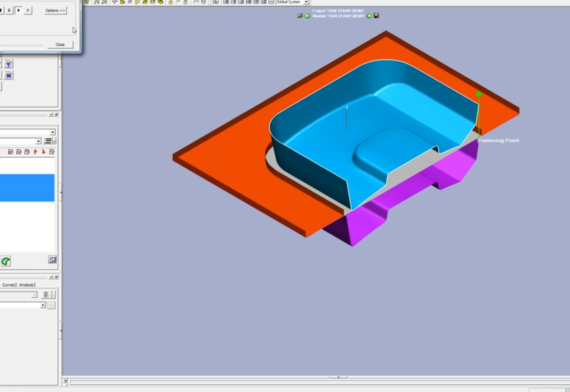Open the dropdown under the Curves tab

coord(34,295)
